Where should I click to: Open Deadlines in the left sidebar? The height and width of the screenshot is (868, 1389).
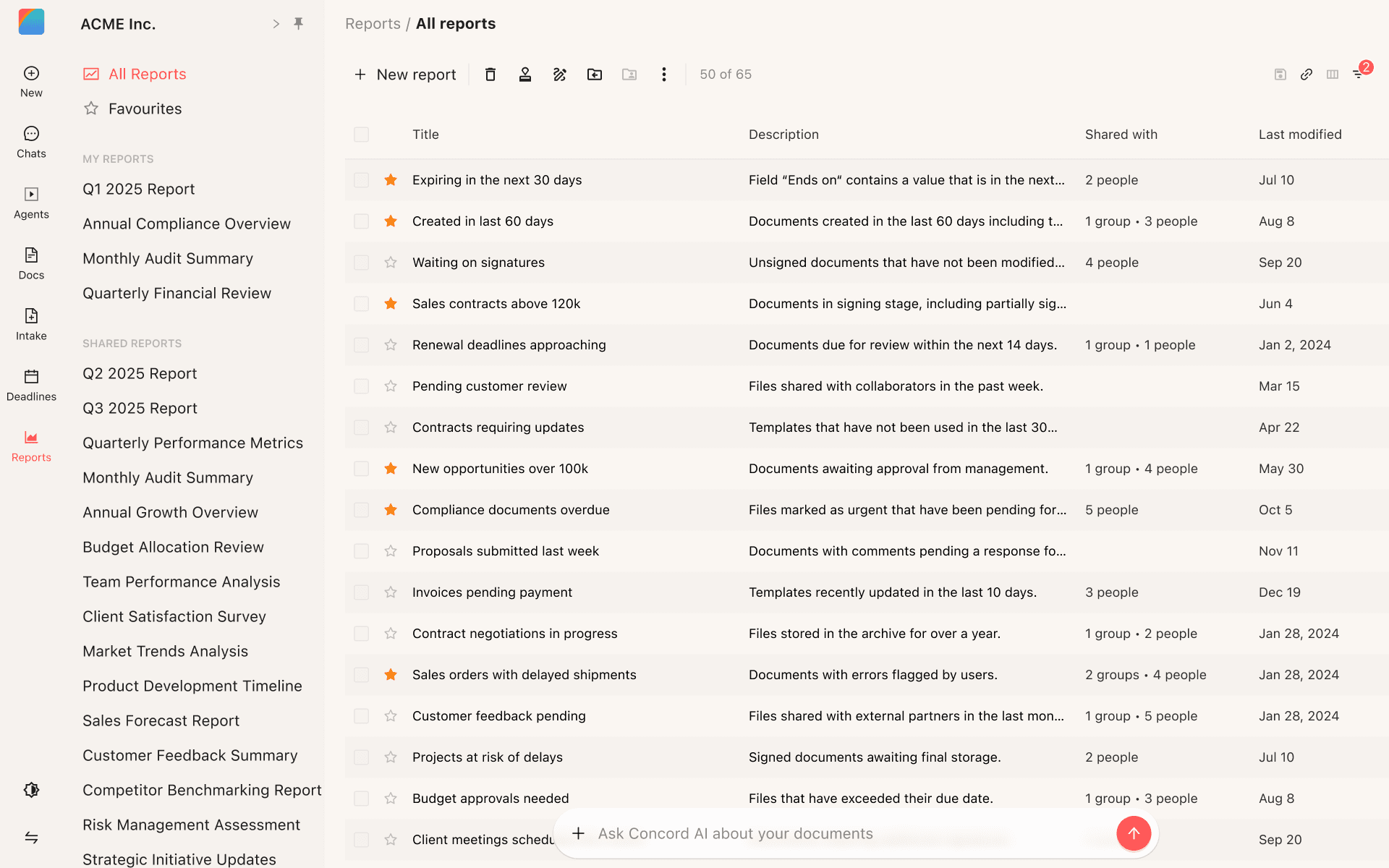coord(31,385)
